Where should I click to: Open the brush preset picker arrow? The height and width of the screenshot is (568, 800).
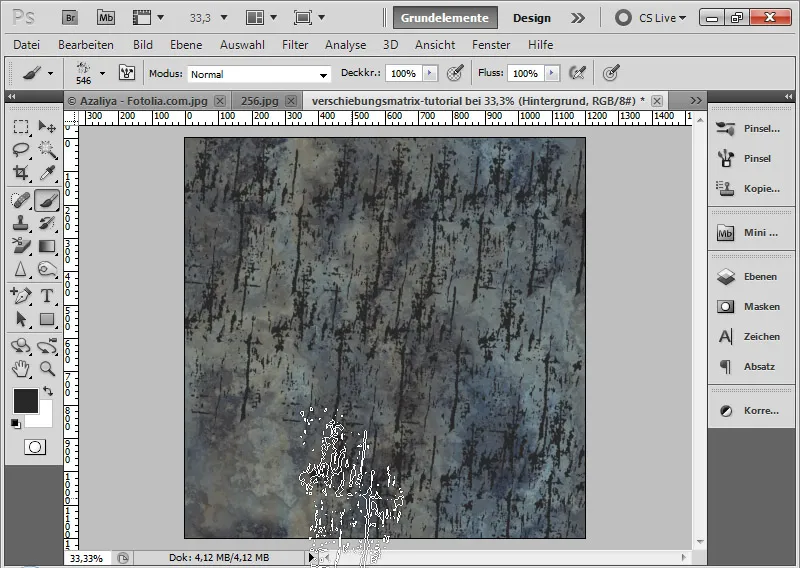[x=103, y=73]
